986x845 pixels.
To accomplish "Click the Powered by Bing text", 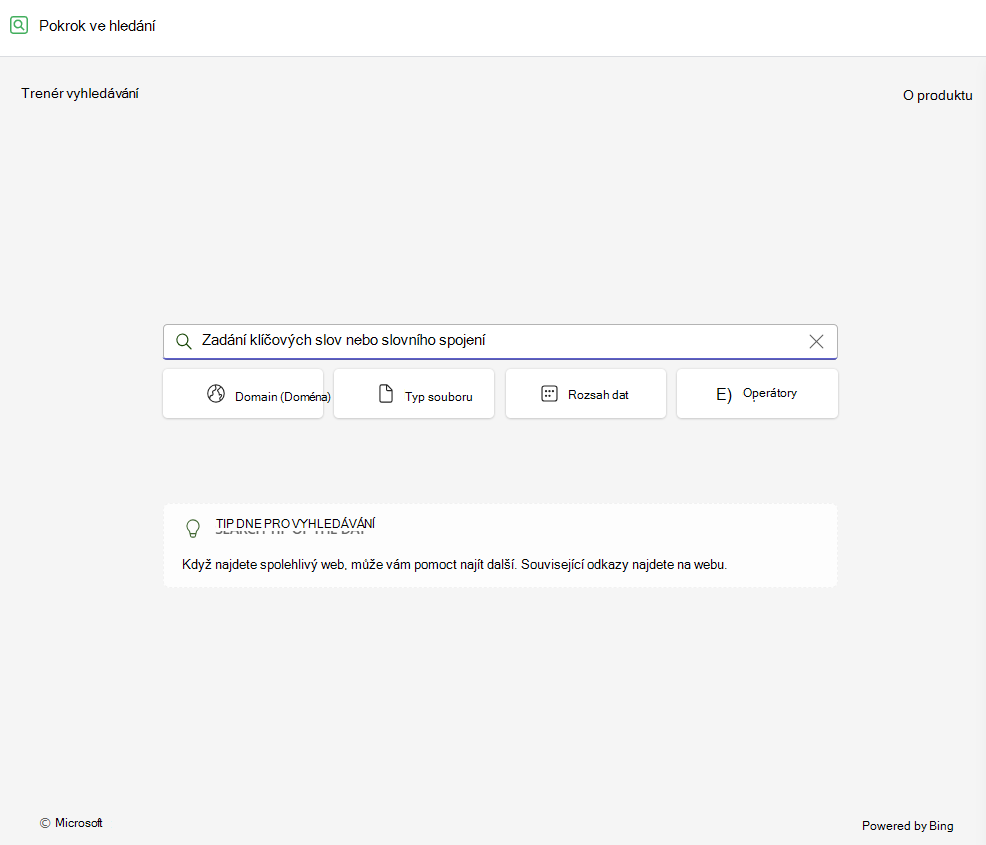I will pos(907,826).
